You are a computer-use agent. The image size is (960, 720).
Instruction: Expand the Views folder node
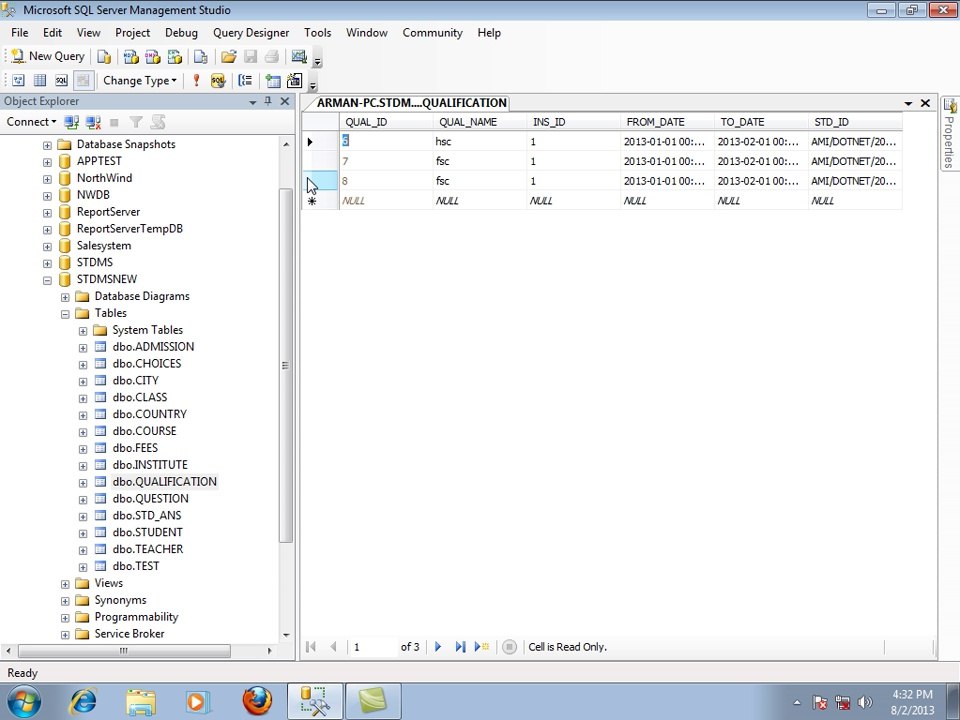coord(65,584)
